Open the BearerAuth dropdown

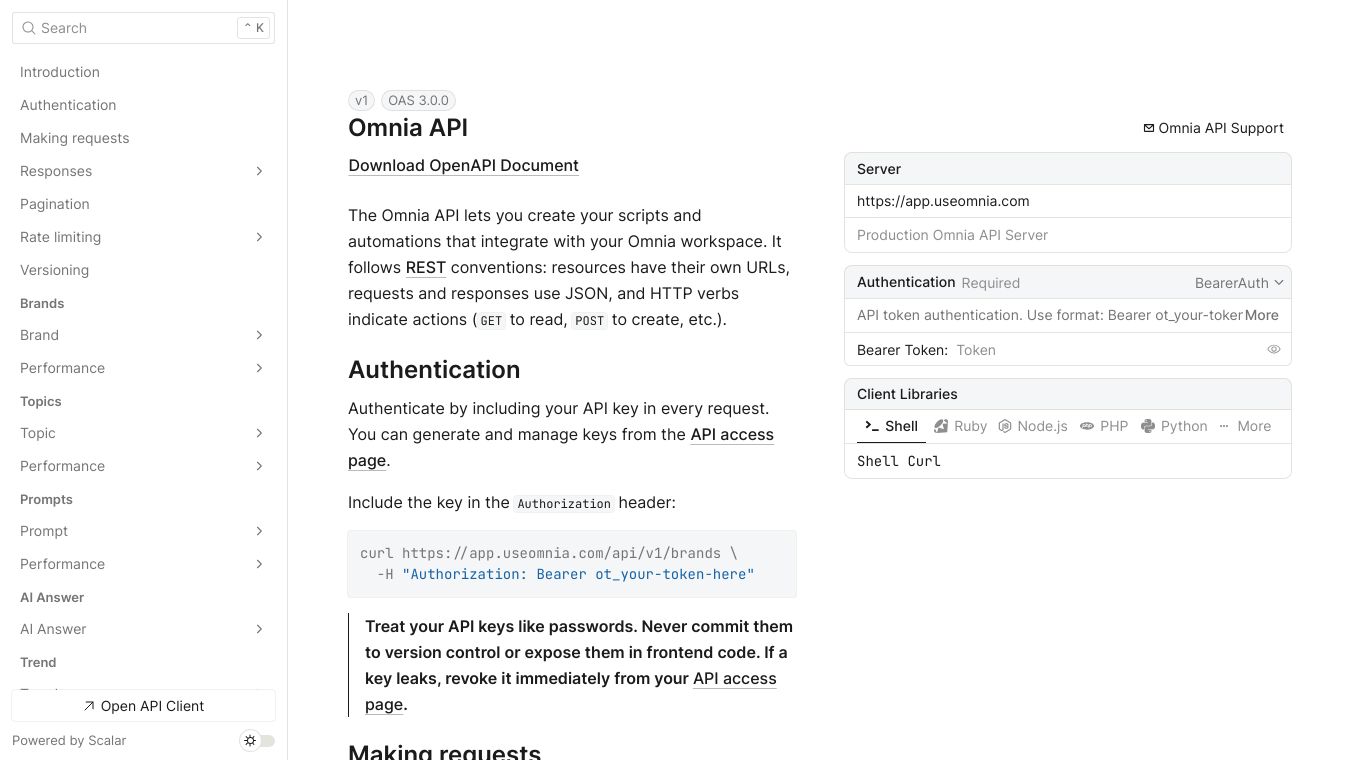[x=1239, y=283]
